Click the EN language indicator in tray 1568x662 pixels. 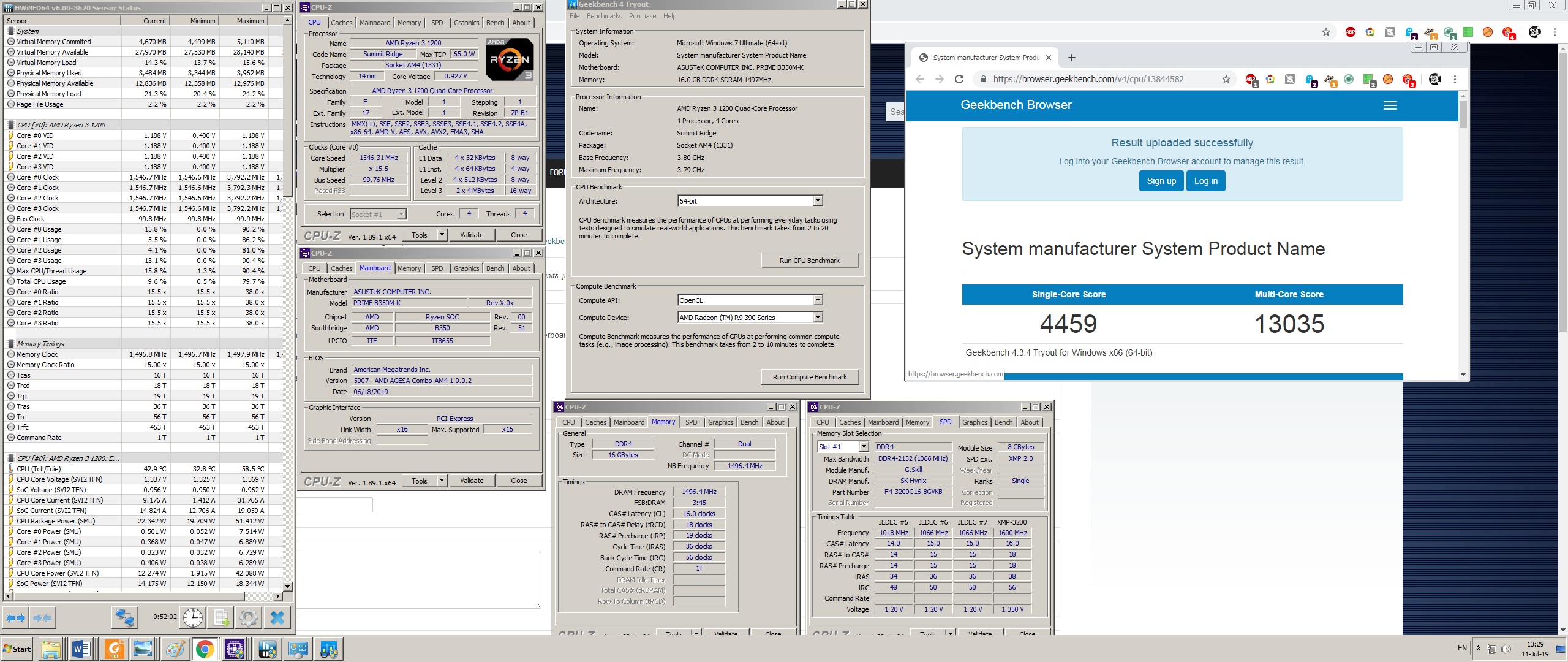pyautogui.click(x=1462, y=648)
